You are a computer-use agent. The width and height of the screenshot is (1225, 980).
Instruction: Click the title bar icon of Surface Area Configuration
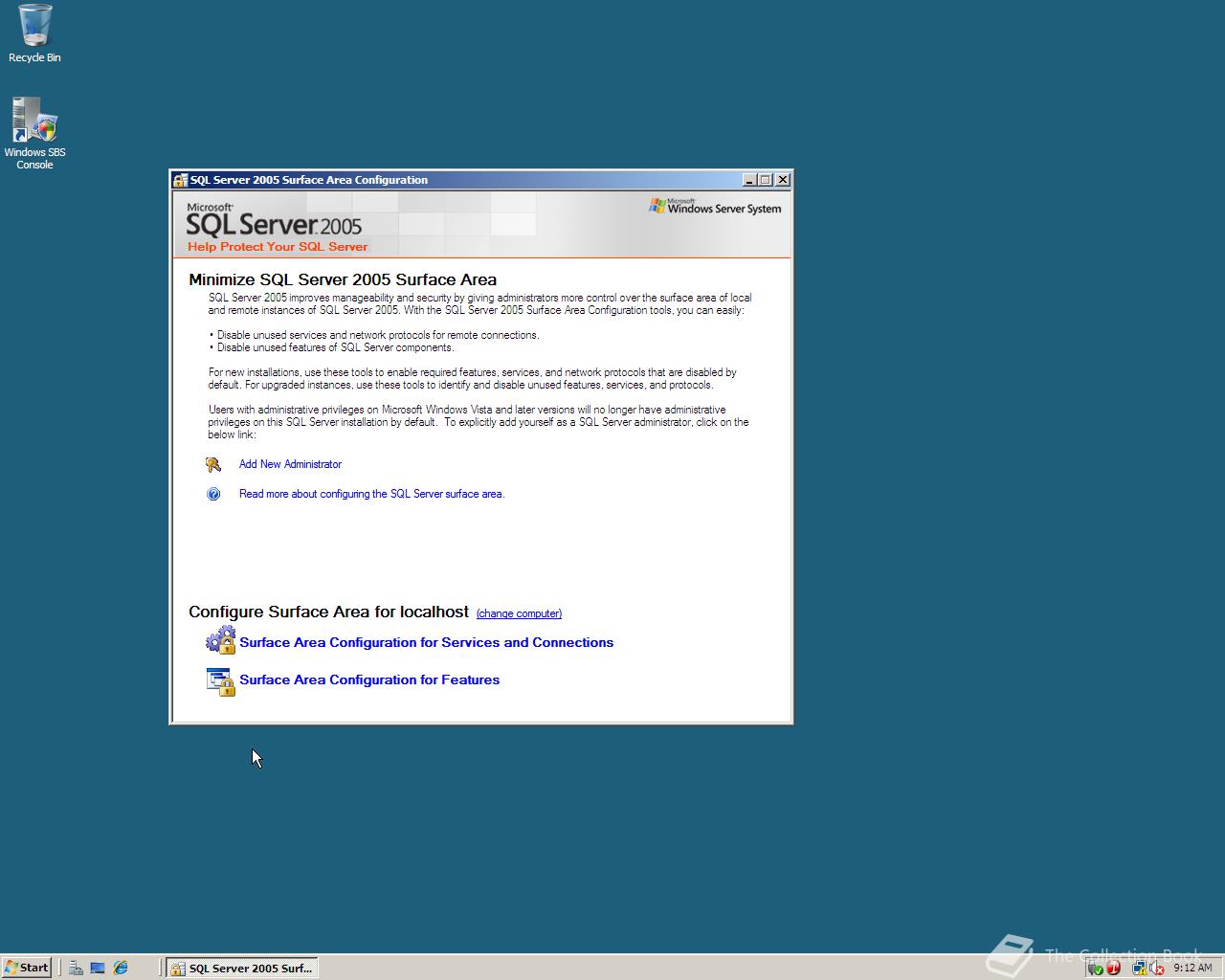[180, 180]
